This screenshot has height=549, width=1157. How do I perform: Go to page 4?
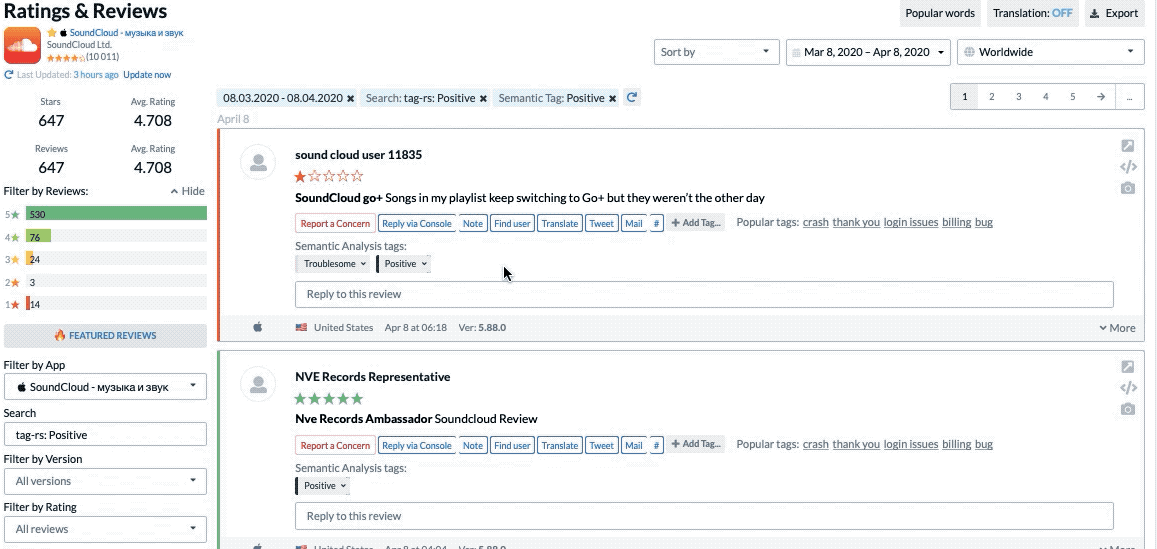pyautogui.click(x=1046, y=97)
